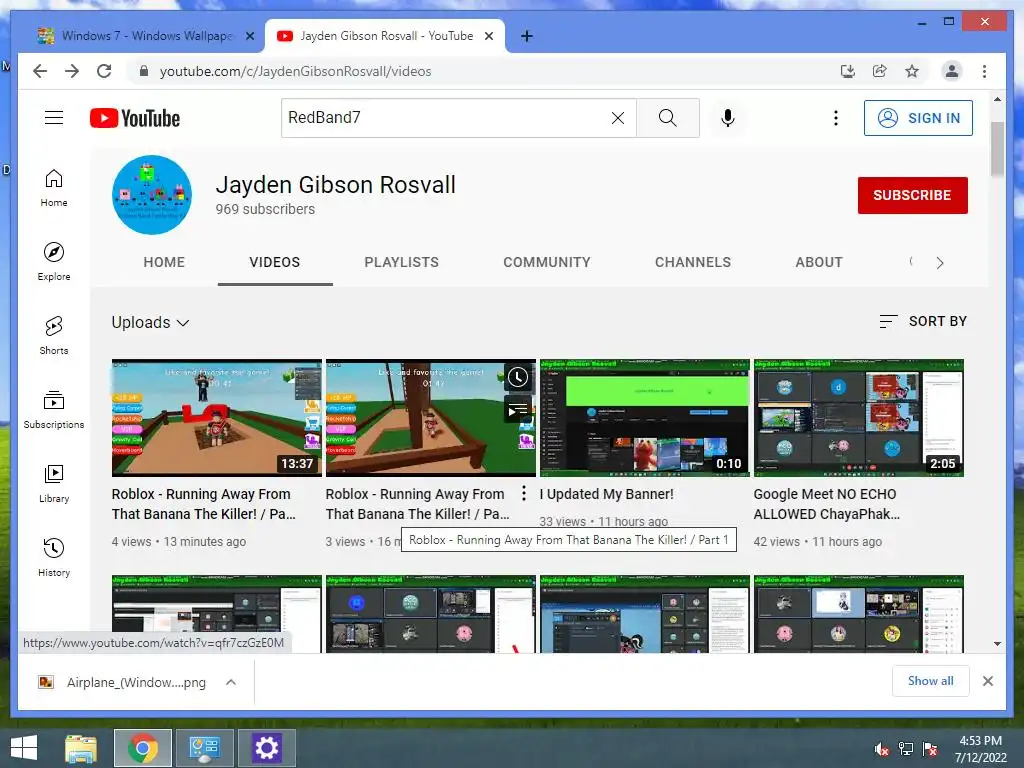
Task: Expand the Uploads dropdown
Action: click(150, 323)
